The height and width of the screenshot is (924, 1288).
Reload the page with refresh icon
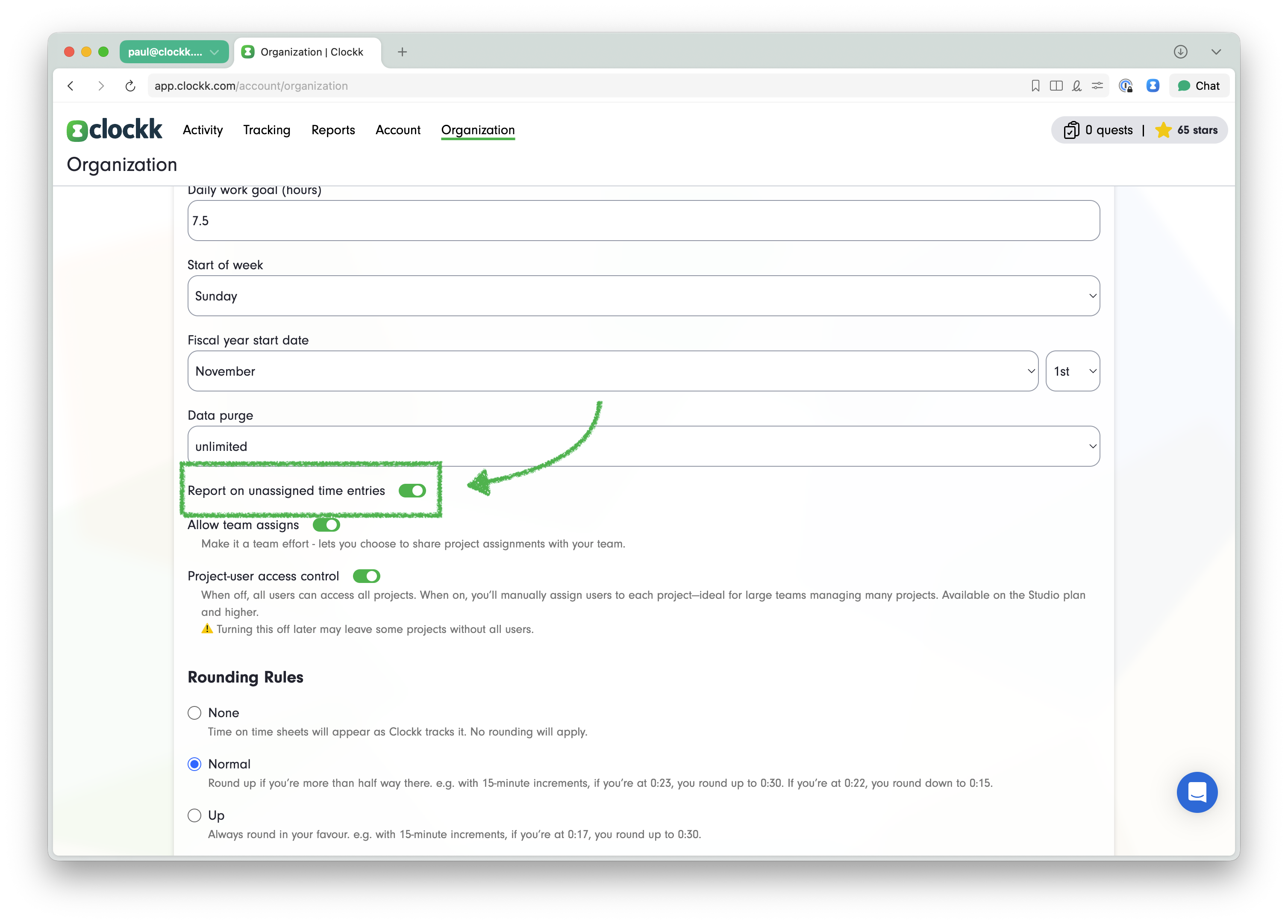tap(130, 86)
